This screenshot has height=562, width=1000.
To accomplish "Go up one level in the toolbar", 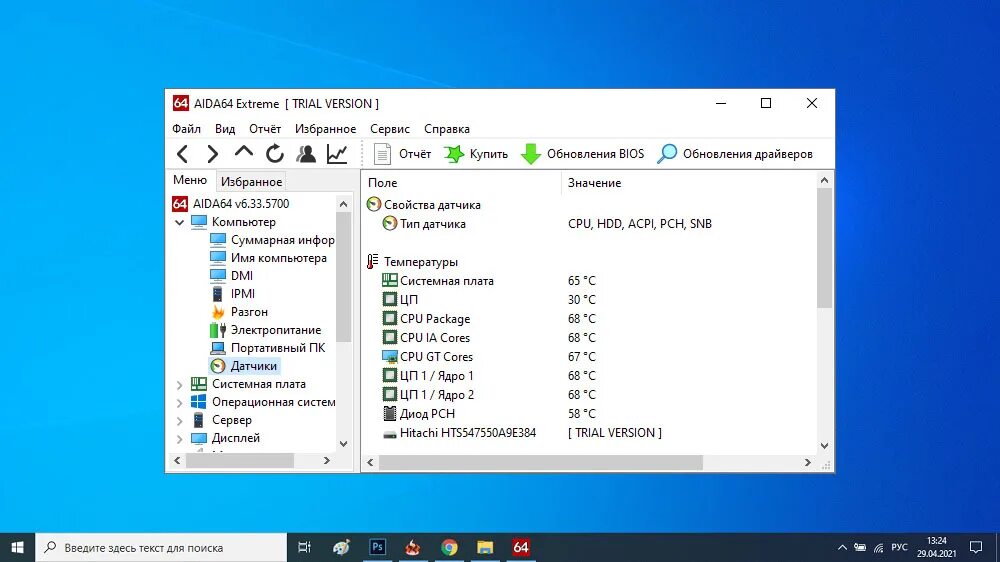I will [x=244, y=152].
